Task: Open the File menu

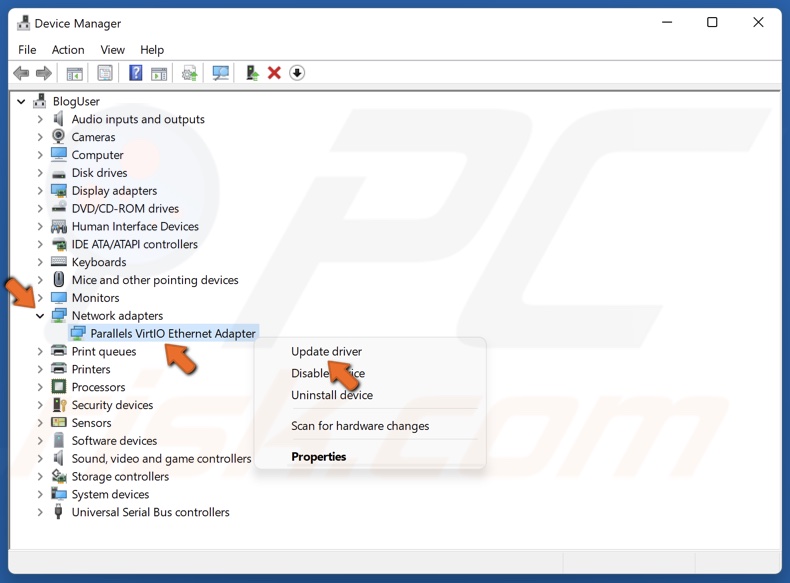Action: (27, 50)
